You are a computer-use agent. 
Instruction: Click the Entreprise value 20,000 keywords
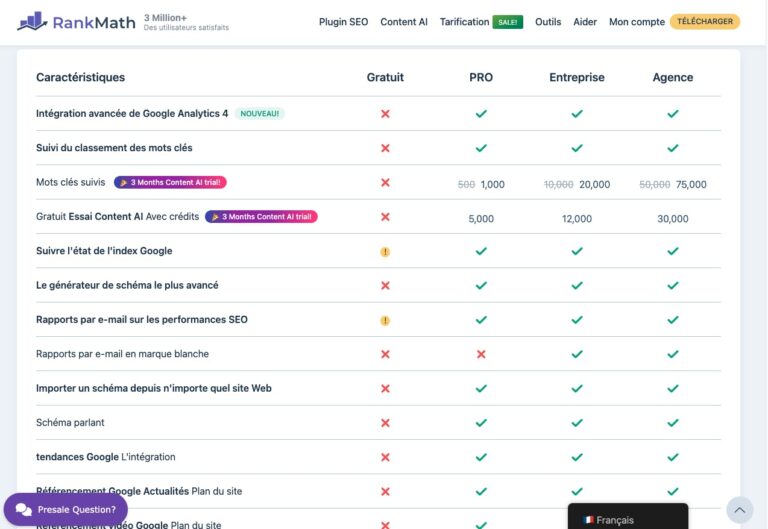click(595, 185)
